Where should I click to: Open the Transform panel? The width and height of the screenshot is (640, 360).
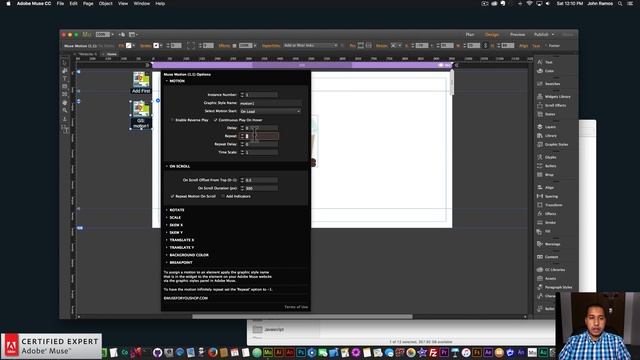coord(549,205)
